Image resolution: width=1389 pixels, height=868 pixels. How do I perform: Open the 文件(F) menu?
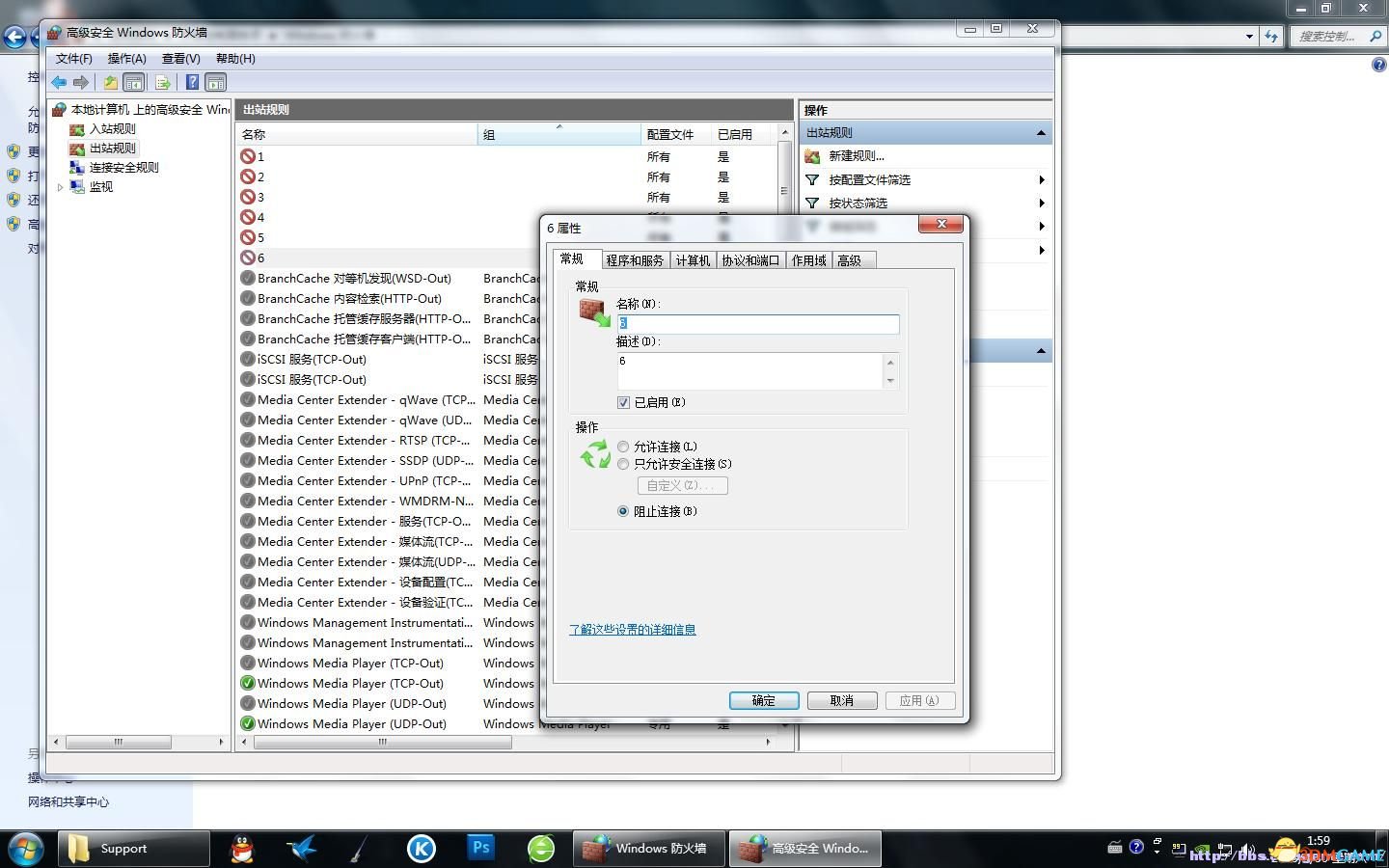[74, 59]
